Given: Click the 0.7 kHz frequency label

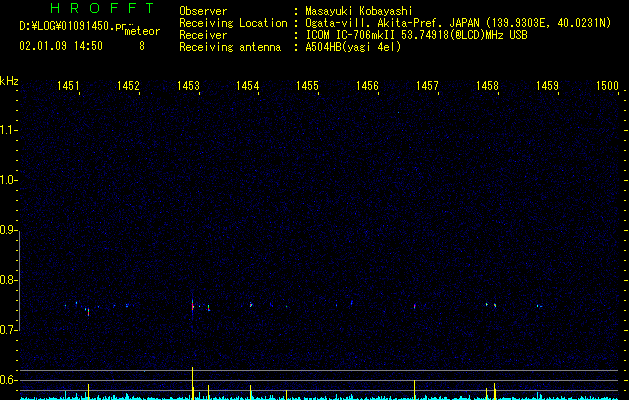Looking at the screenshot, I should [x=8, y=330].
